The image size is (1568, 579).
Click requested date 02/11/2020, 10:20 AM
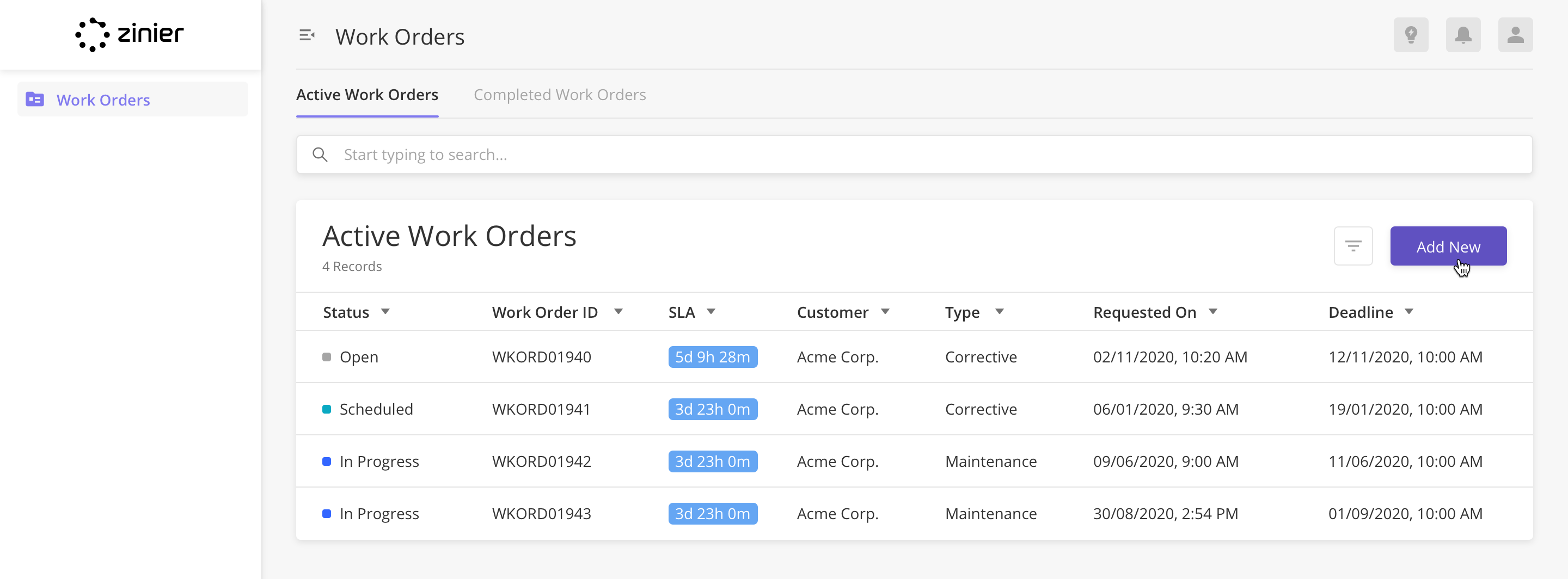click(1170, 357)
